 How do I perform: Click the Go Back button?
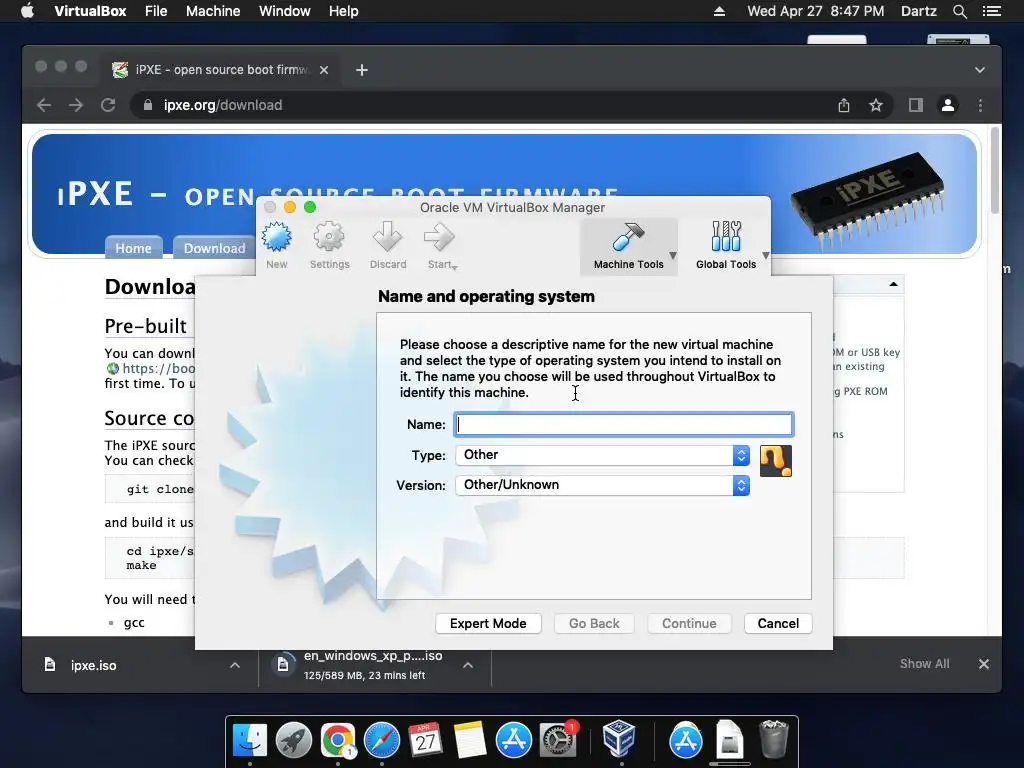click(594, 624)
